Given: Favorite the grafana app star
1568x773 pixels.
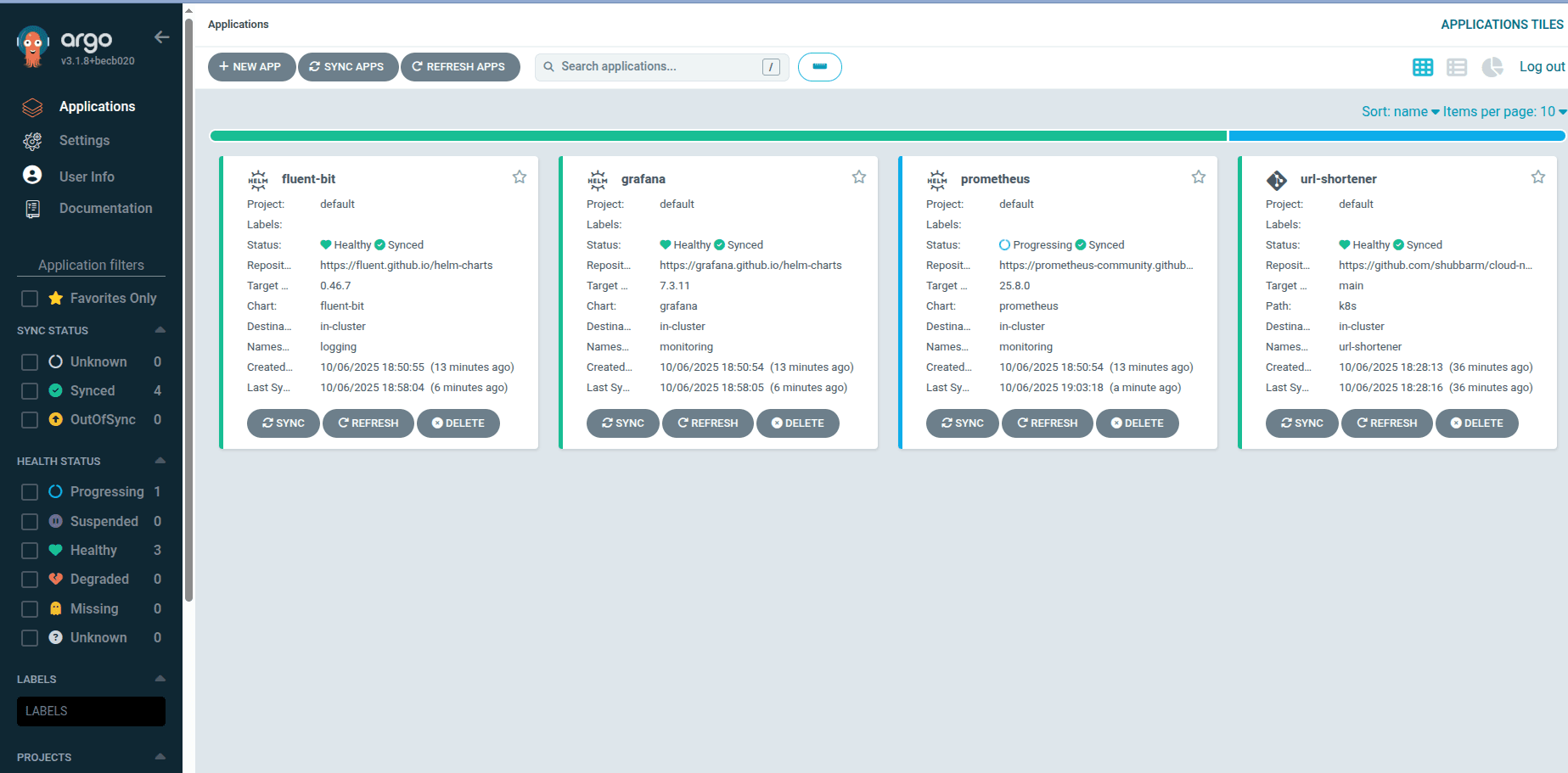Looking at the screenshot, I should tap(859, 177).
